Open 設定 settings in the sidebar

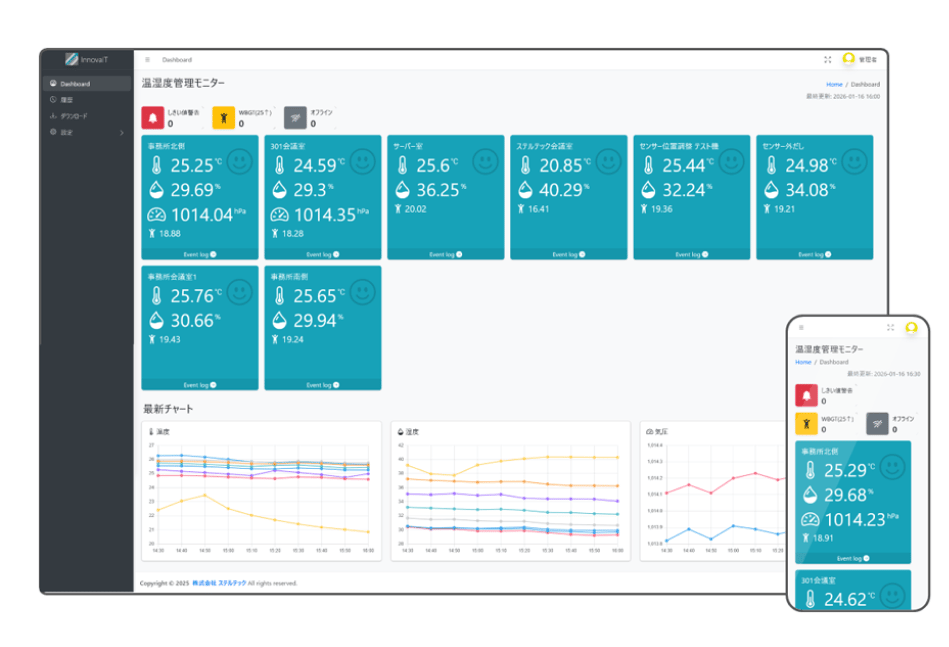click(x=87, y=132)
